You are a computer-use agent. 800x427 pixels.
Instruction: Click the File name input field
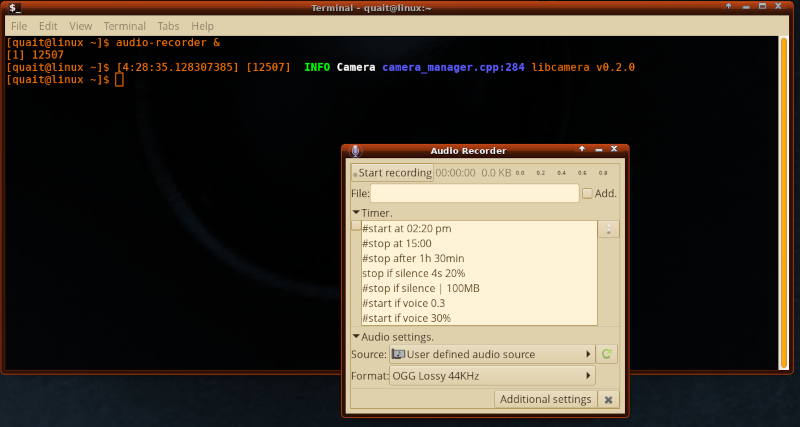click(474, 193)
